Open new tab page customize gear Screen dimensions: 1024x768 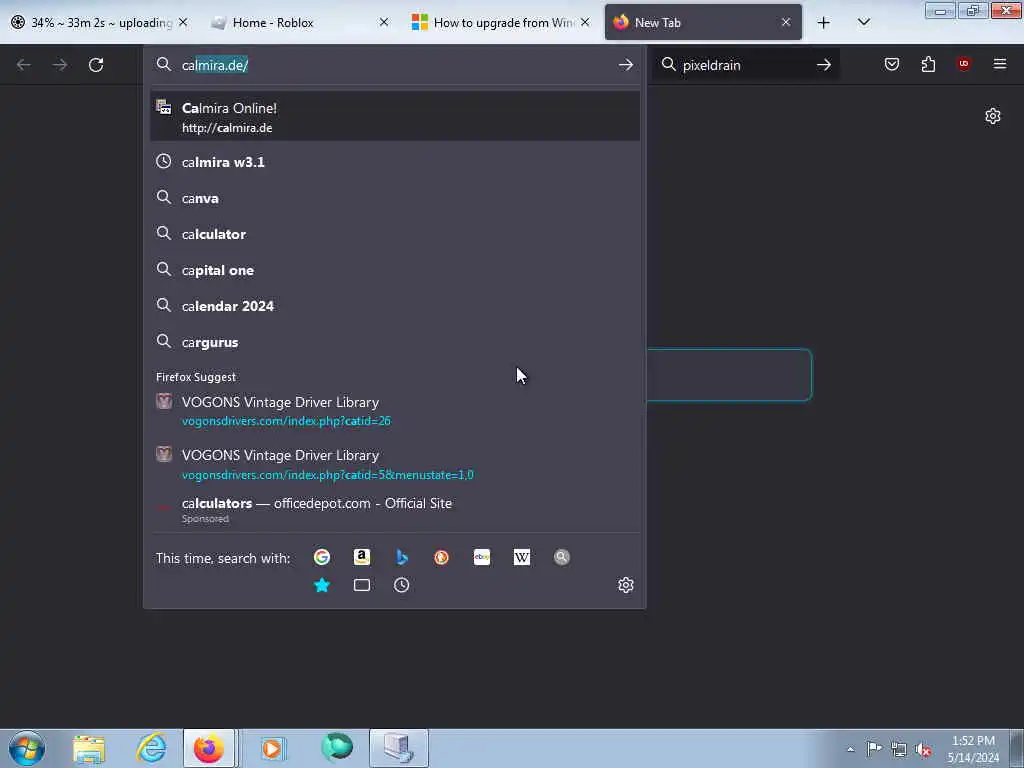pyautogui.click(x=993, y=116)
